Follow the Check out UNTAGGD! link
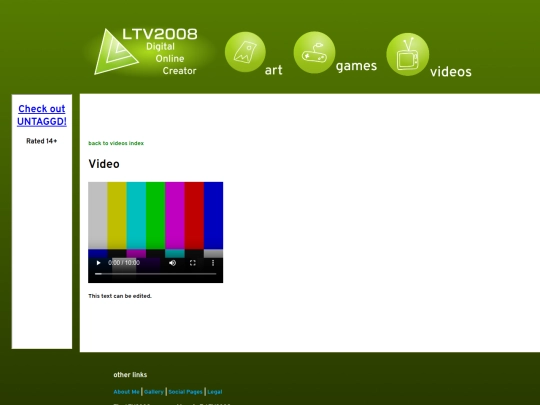 [42, 115]
